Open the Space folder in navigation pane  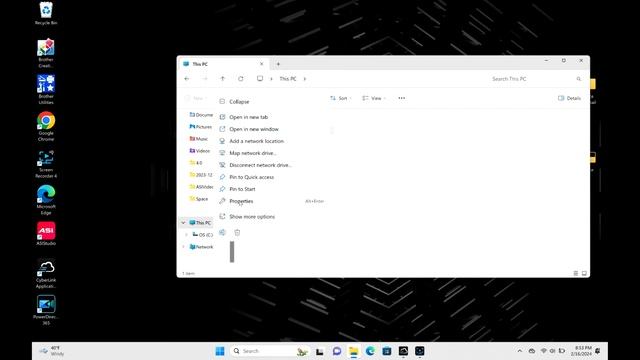click(x=199, y=199)
